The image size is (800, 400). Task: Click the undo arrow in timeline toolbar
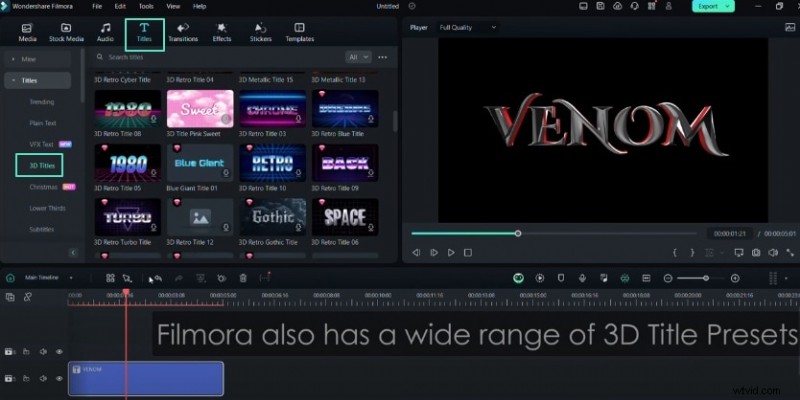pyautogui.click(x=156, y=278)
